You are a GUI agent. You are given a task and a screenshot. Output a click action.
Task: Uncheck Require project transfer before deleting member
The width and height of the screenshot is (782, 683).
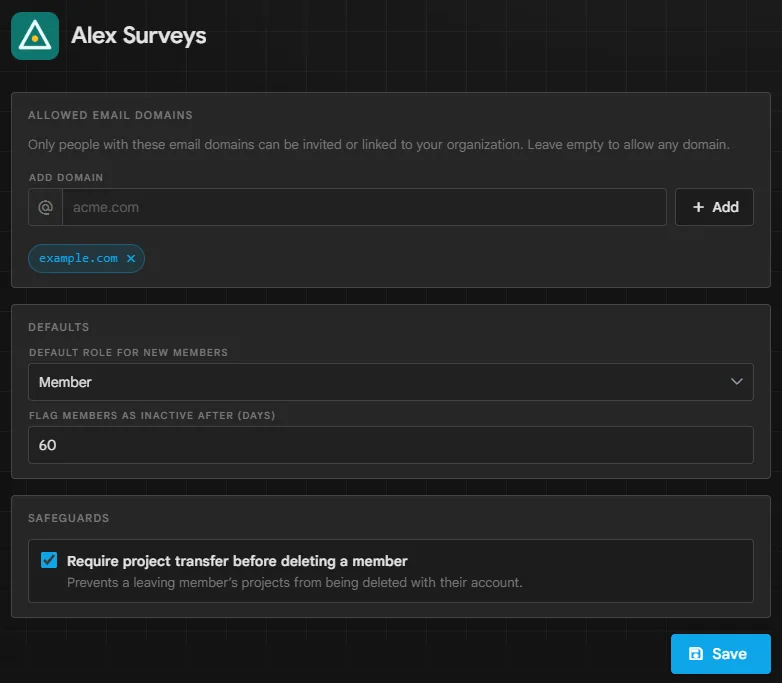tap(49, 560)
